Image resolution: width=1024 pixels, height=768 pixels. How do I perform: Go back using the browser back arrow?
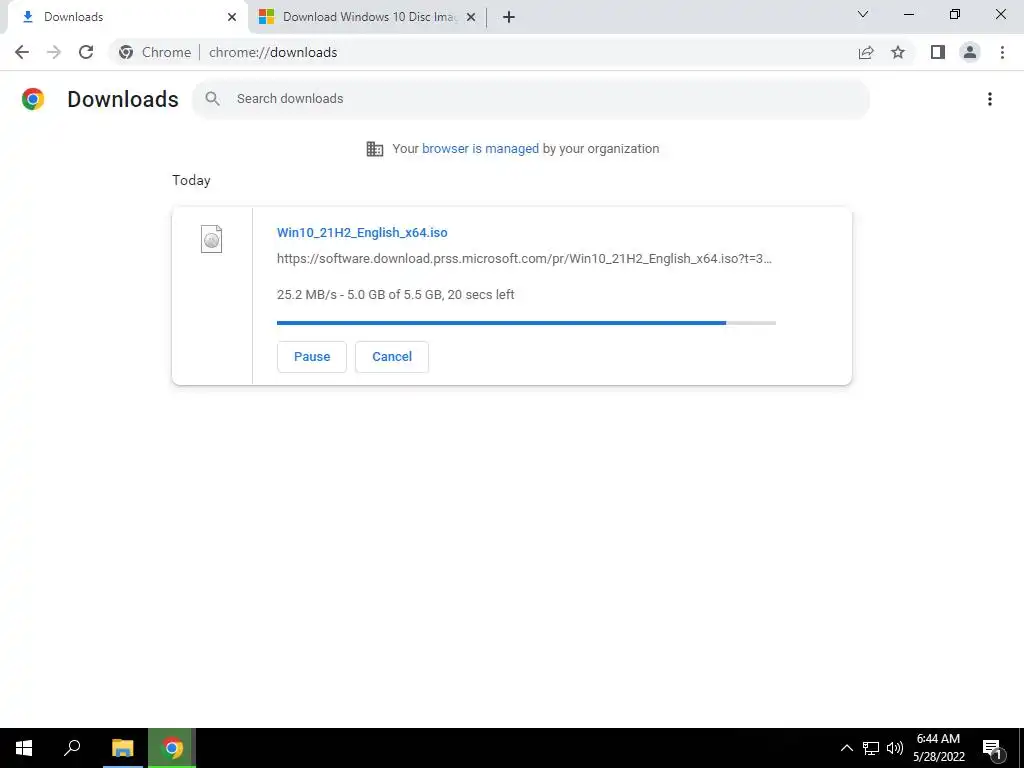(22, 52)
